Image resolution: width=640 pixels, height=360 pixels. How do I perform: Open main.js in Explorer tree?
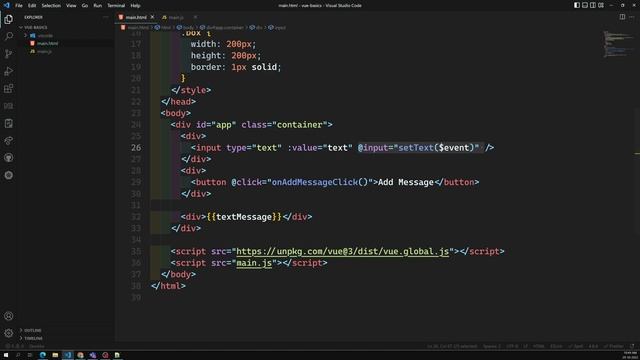(x=44, y=51)
